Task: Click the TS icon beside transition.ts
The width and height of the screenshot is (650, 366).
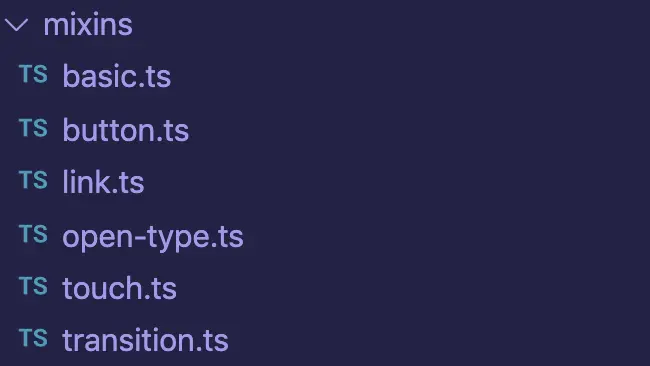Action: pyautogui.click(x=33, y=338)
